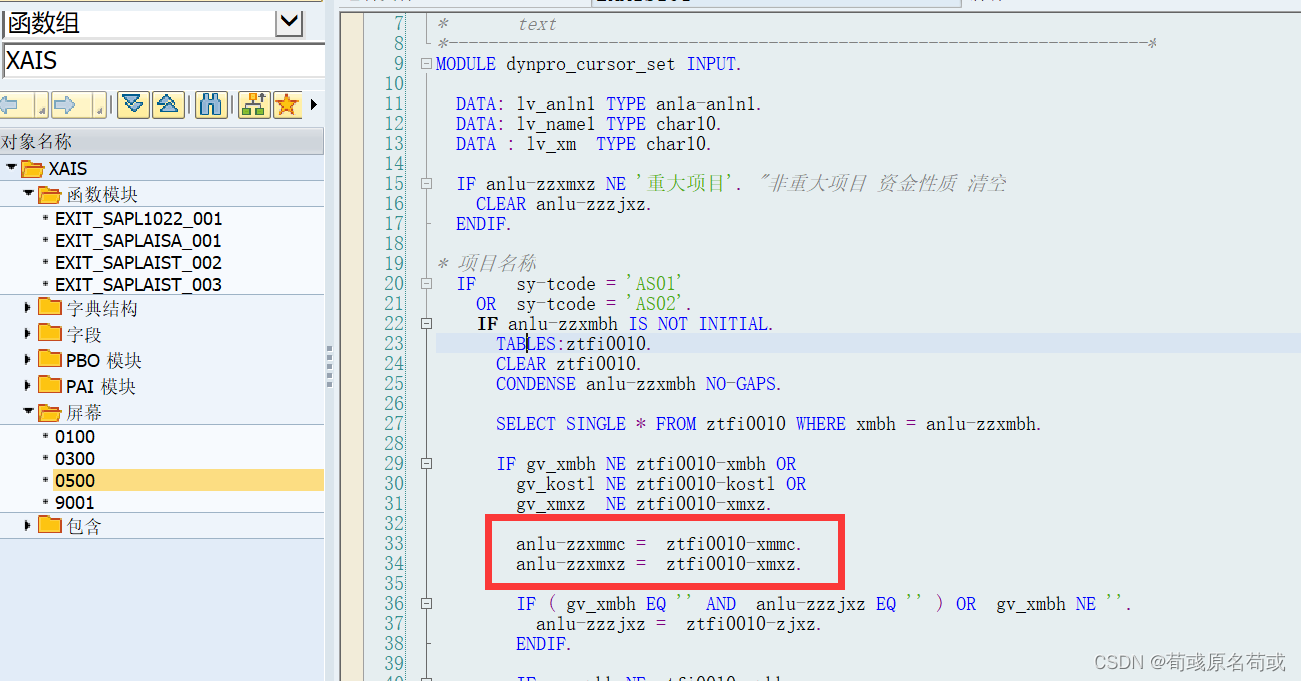Image resolution: width=1301 pixels, height=681 pixels.
Task: Click the expand all nodes icon
Action: pos(133,104)
